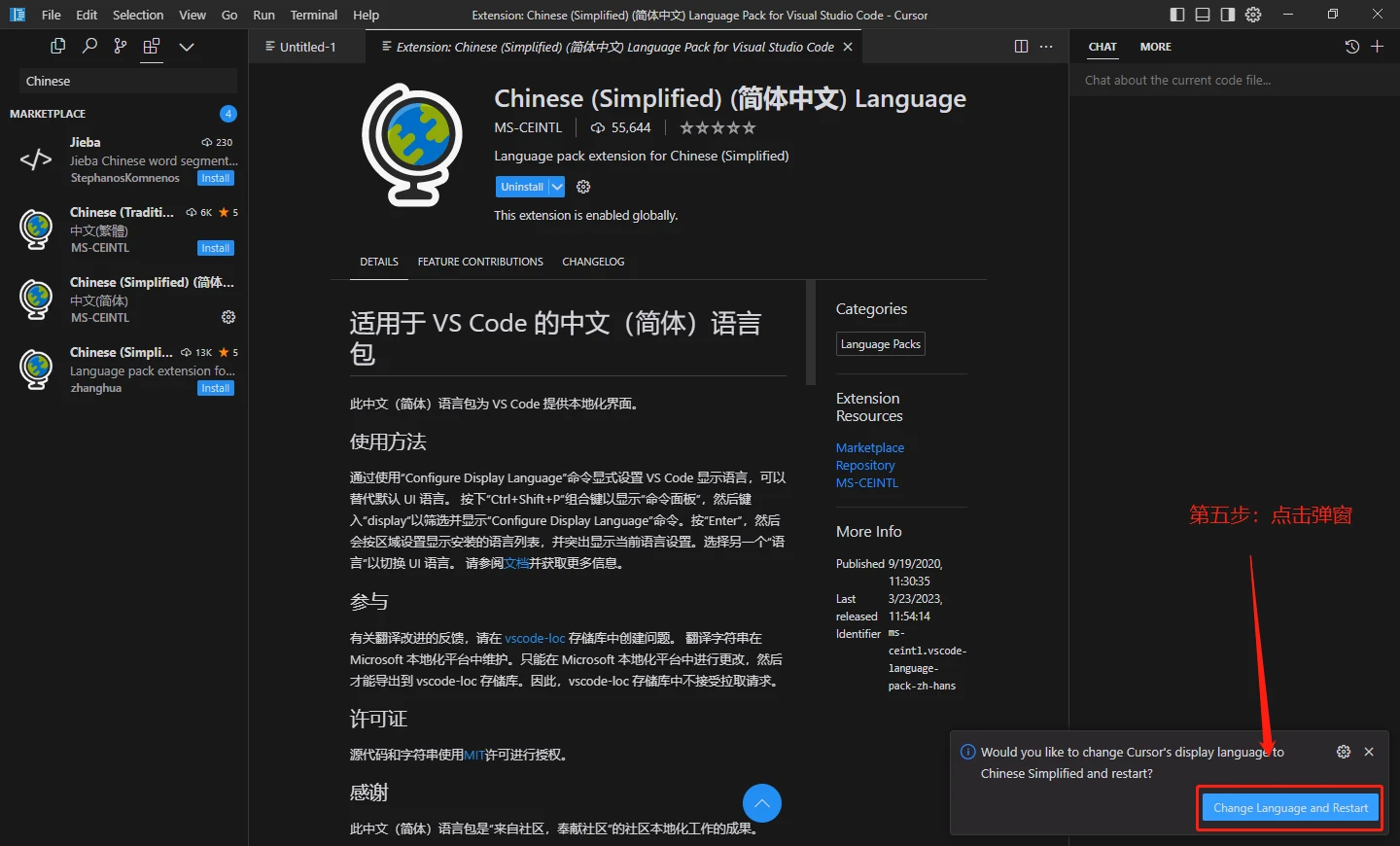Viewport: 1400px width, 846px height.
Task: Open the Selection menu
Action: pyautogui.click(x=138, y=15)
